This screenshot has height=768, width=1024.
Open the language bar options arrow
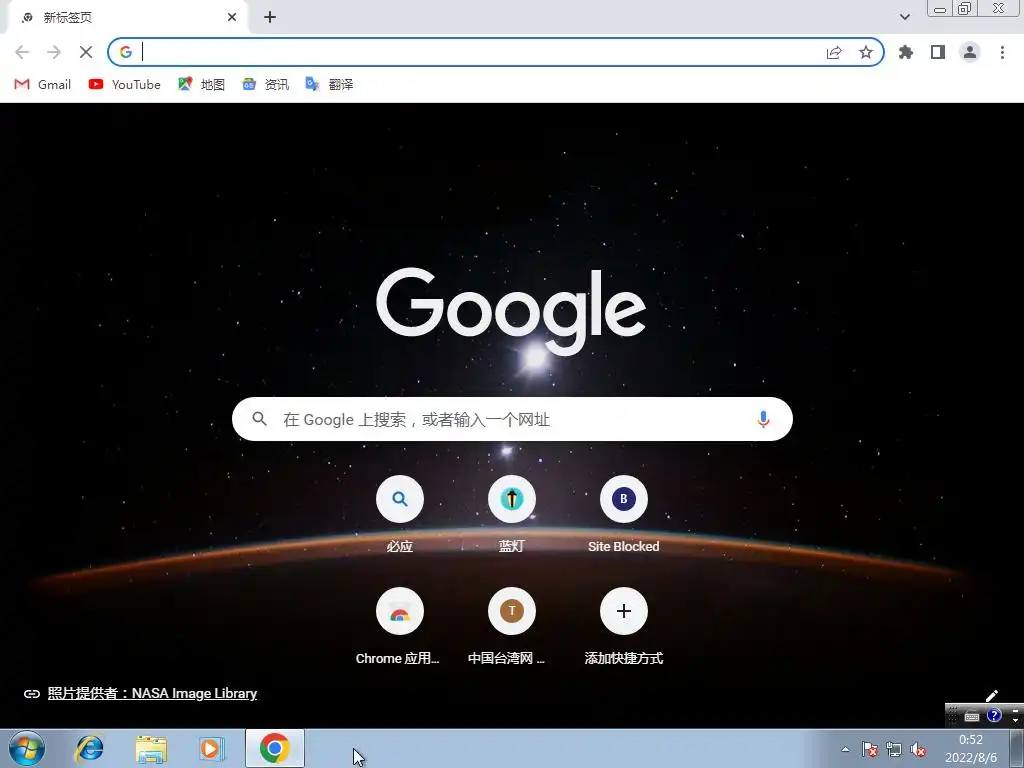(x=1016, y=718)
